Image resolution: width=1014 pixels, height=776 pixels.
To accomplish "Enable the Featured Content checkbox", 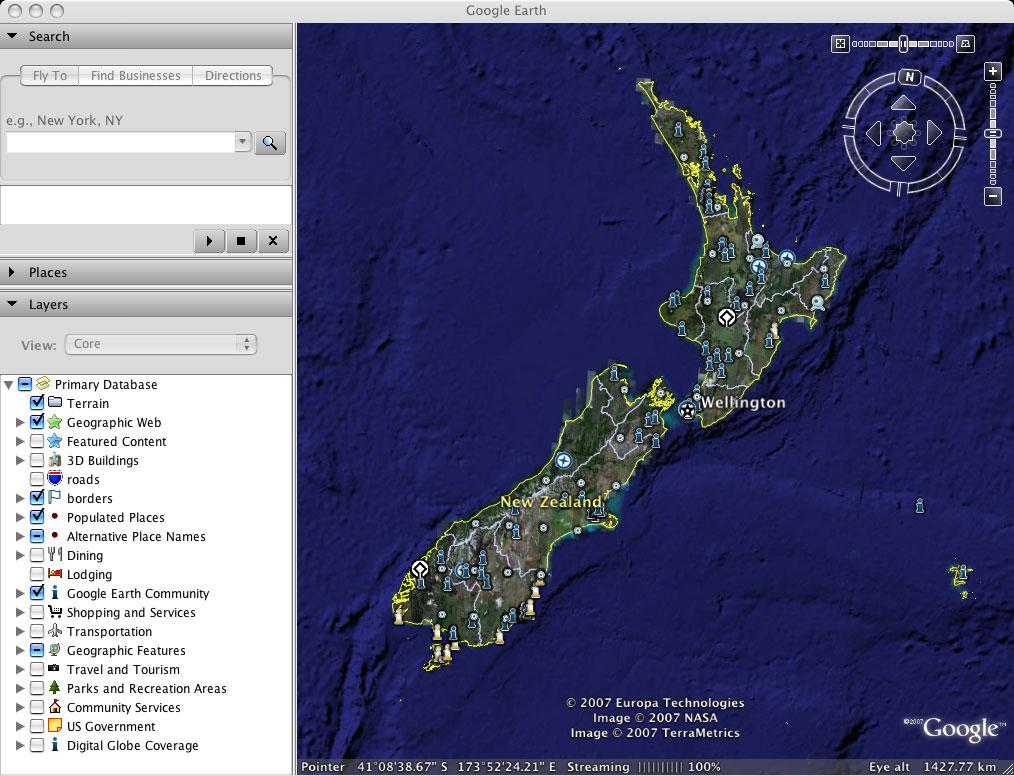I will [x=37, y=441].
